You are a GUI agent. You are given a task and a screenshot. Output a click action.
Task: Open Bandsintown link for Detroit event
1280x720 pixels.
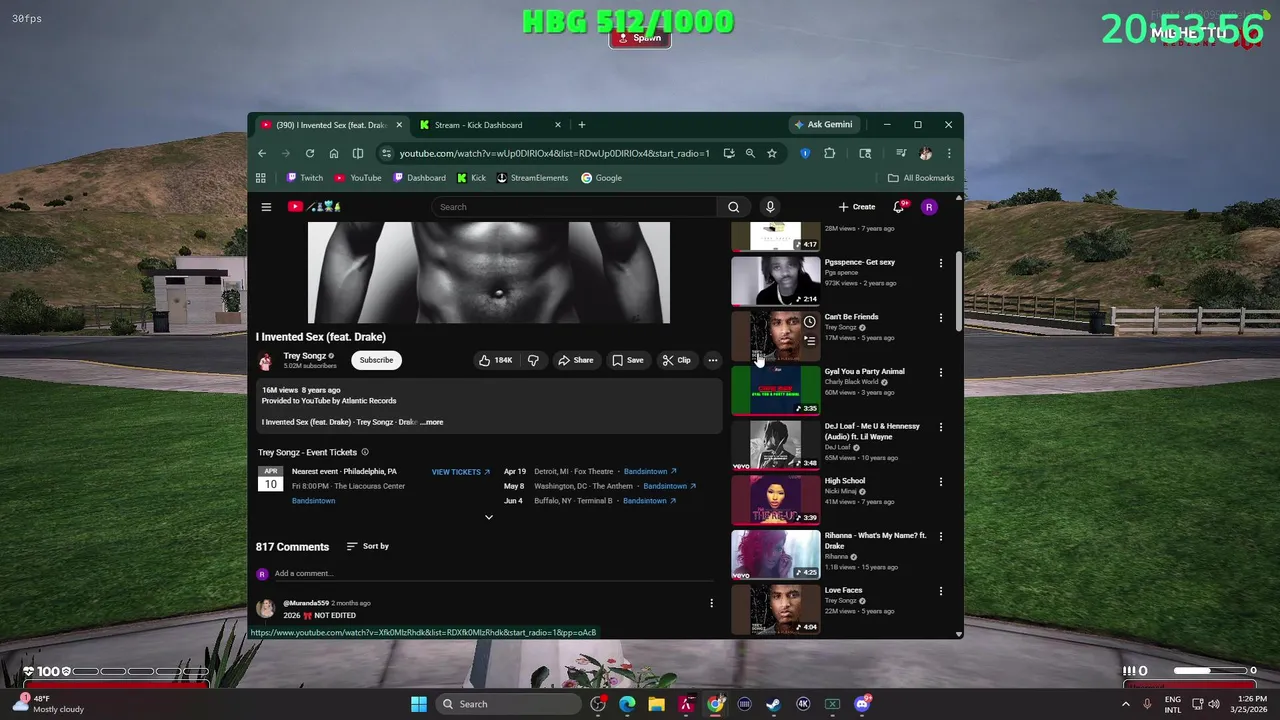tap(650, 472)
